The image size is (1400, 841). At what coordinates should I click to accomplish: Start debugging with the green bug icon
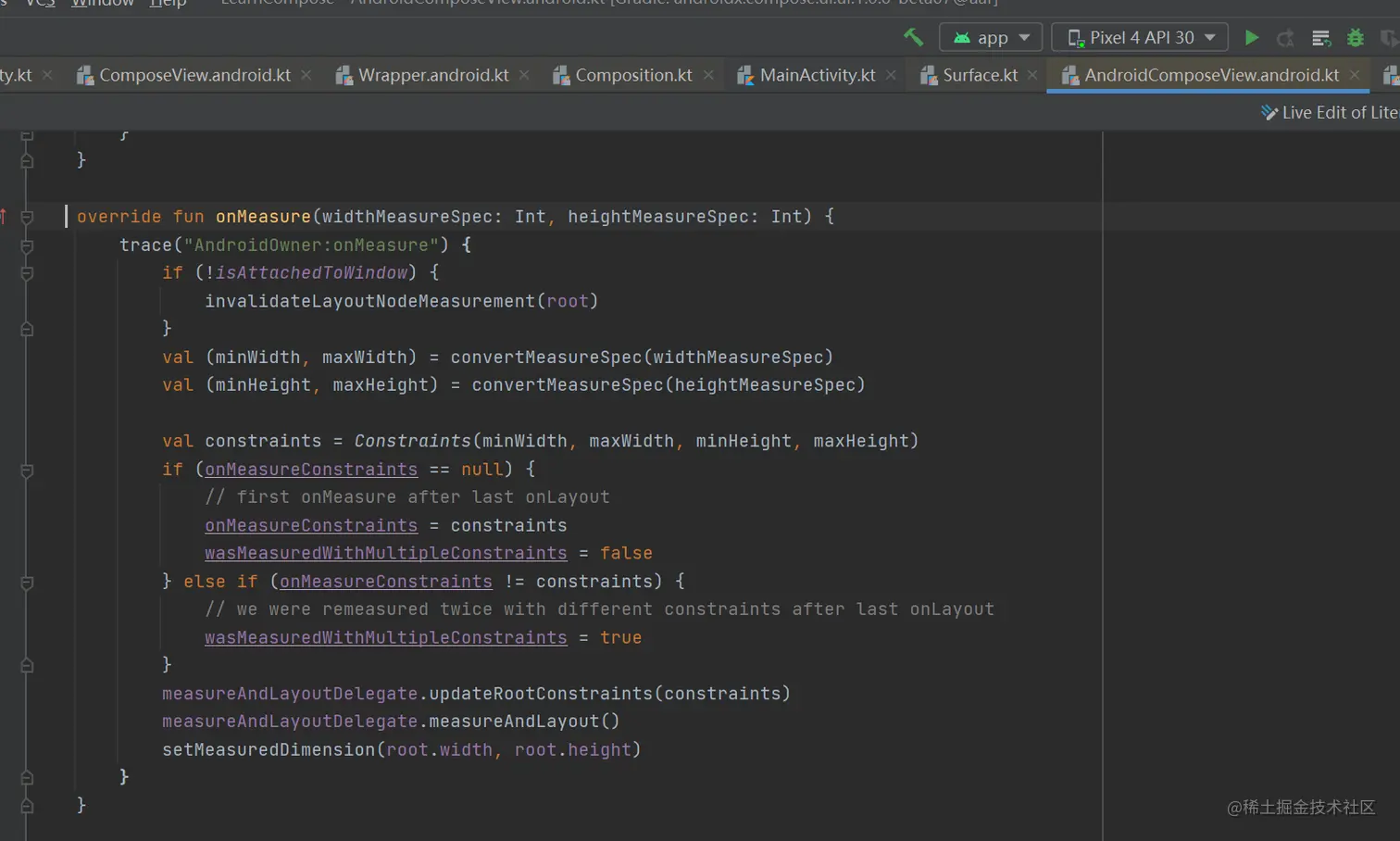1355,37
